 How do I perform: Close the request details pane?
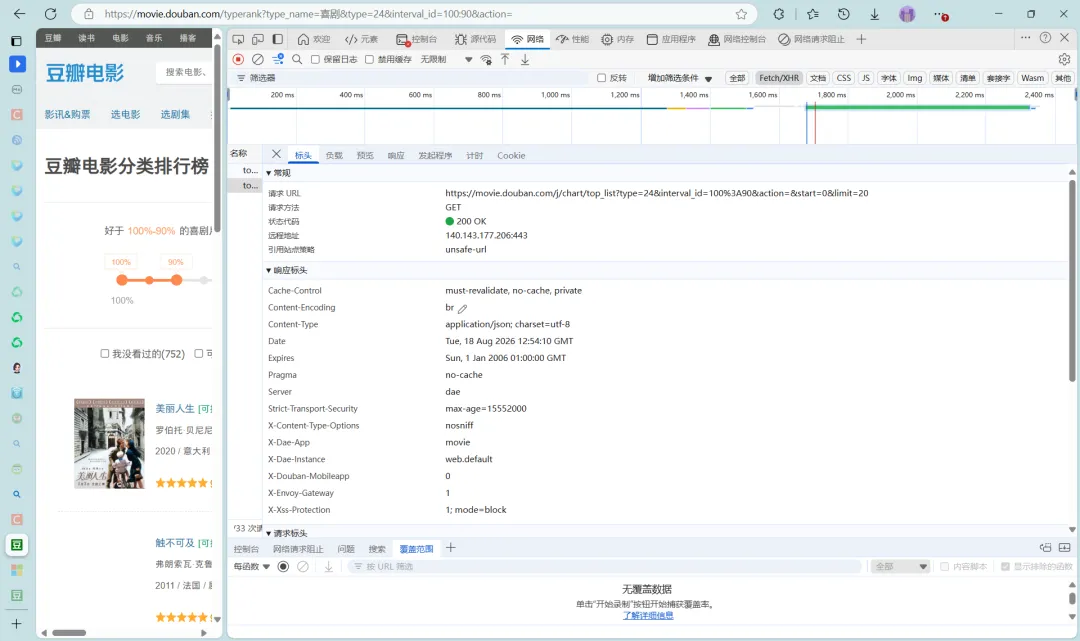click(x=276, y=154)
